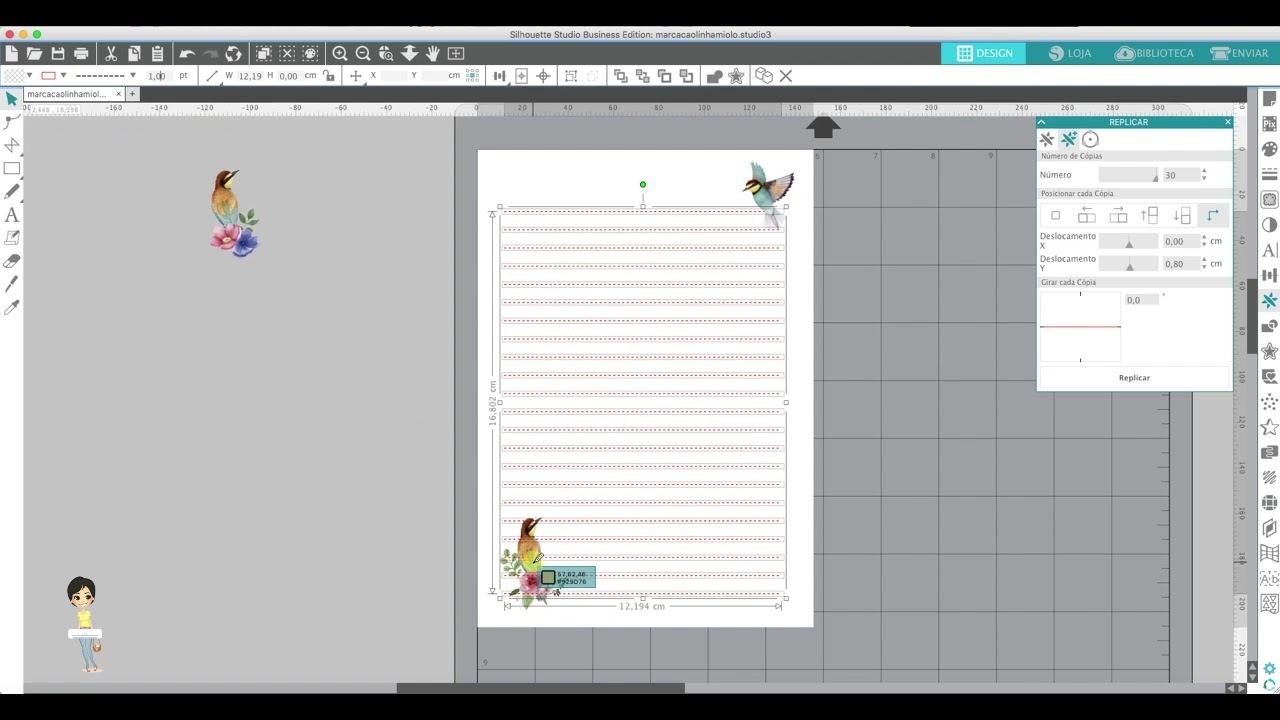This screenshot has height=720, width=1280.
Task: Open the LOJA store tab
Action: [1070, 53]
